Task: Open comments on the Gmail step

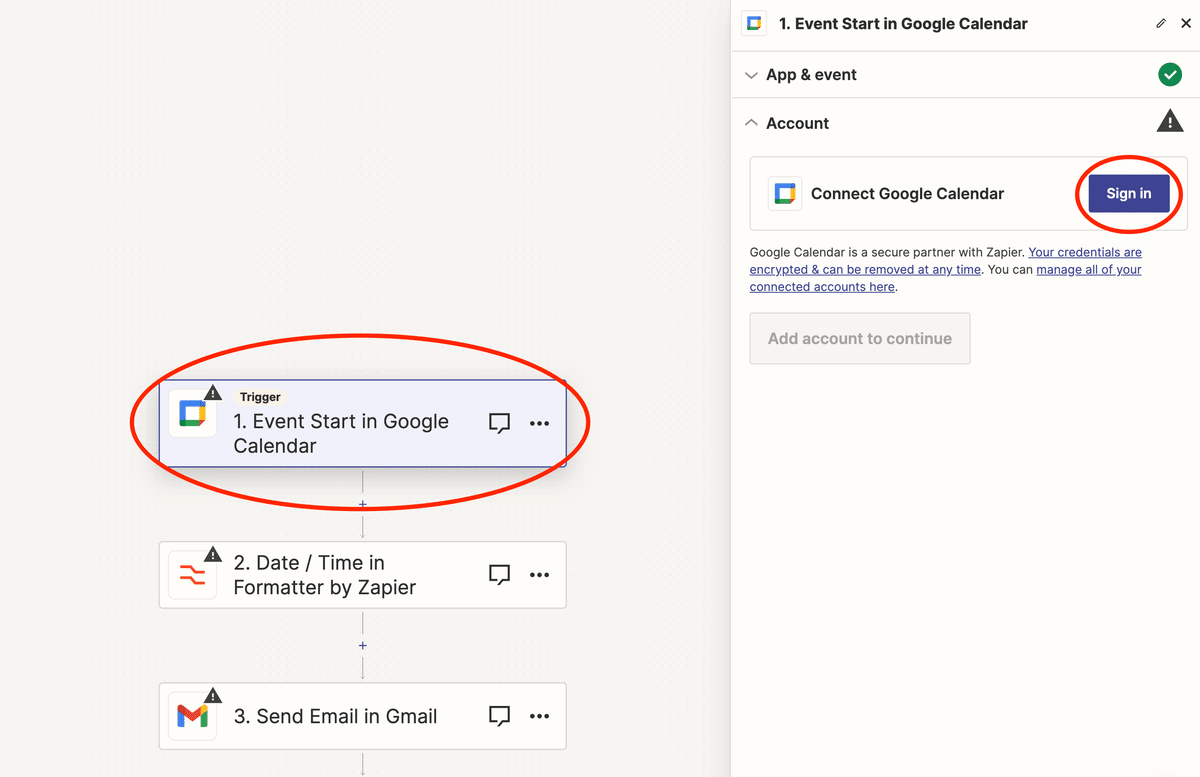Action: [499, 716]
